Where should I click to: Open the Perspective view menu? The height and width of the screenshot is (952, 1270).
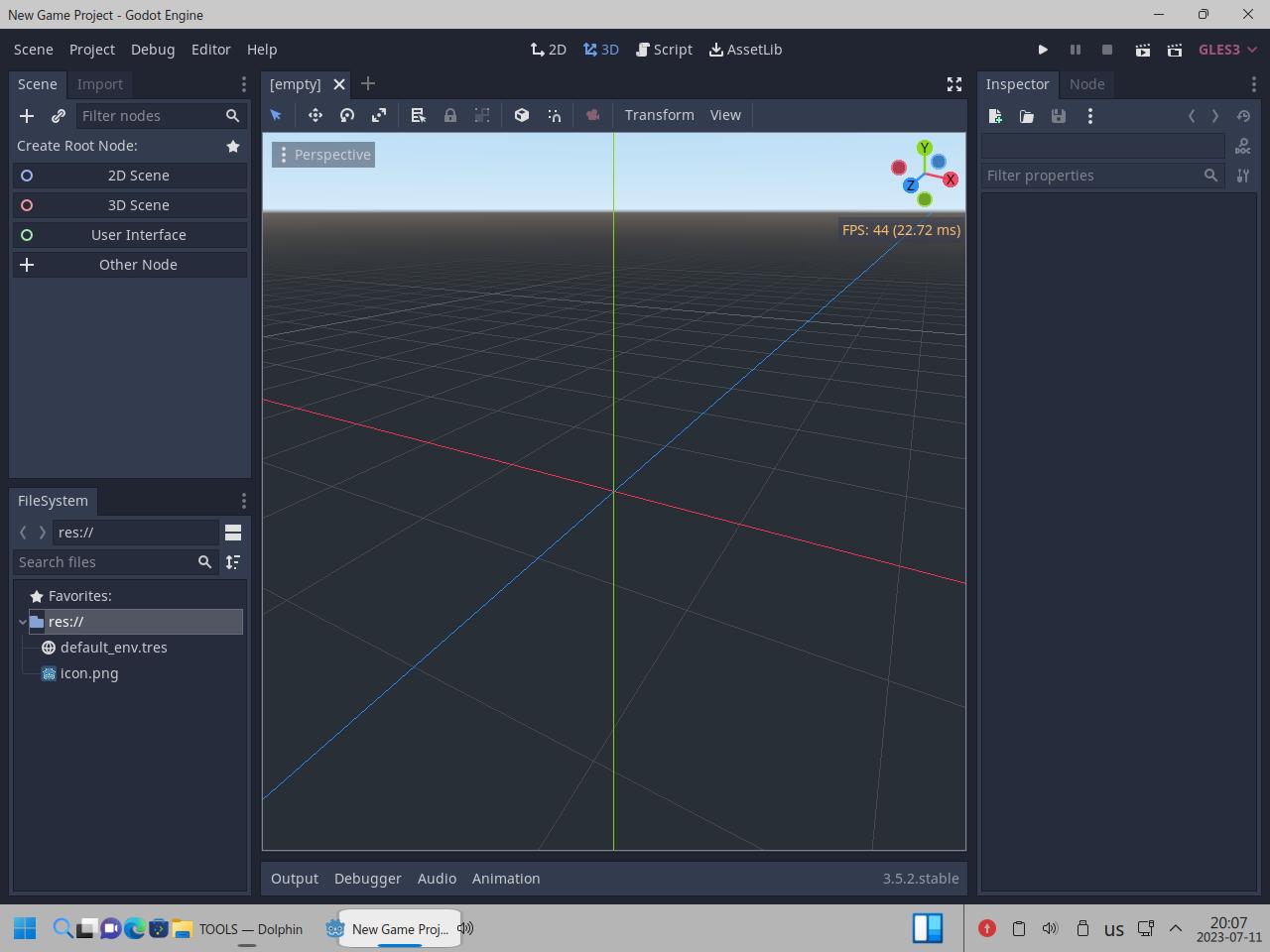323,155
